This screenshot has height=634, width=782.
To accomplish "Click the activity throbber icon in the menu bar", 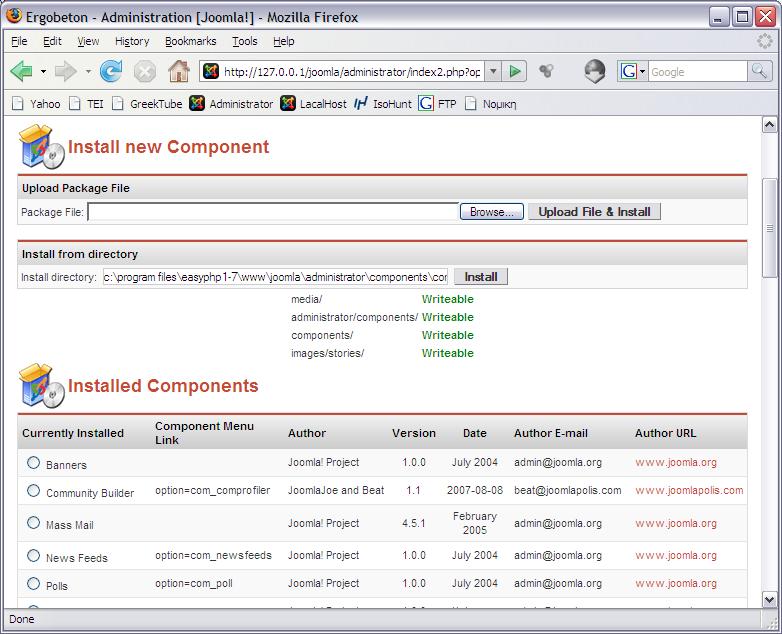I will click(765, 41).
